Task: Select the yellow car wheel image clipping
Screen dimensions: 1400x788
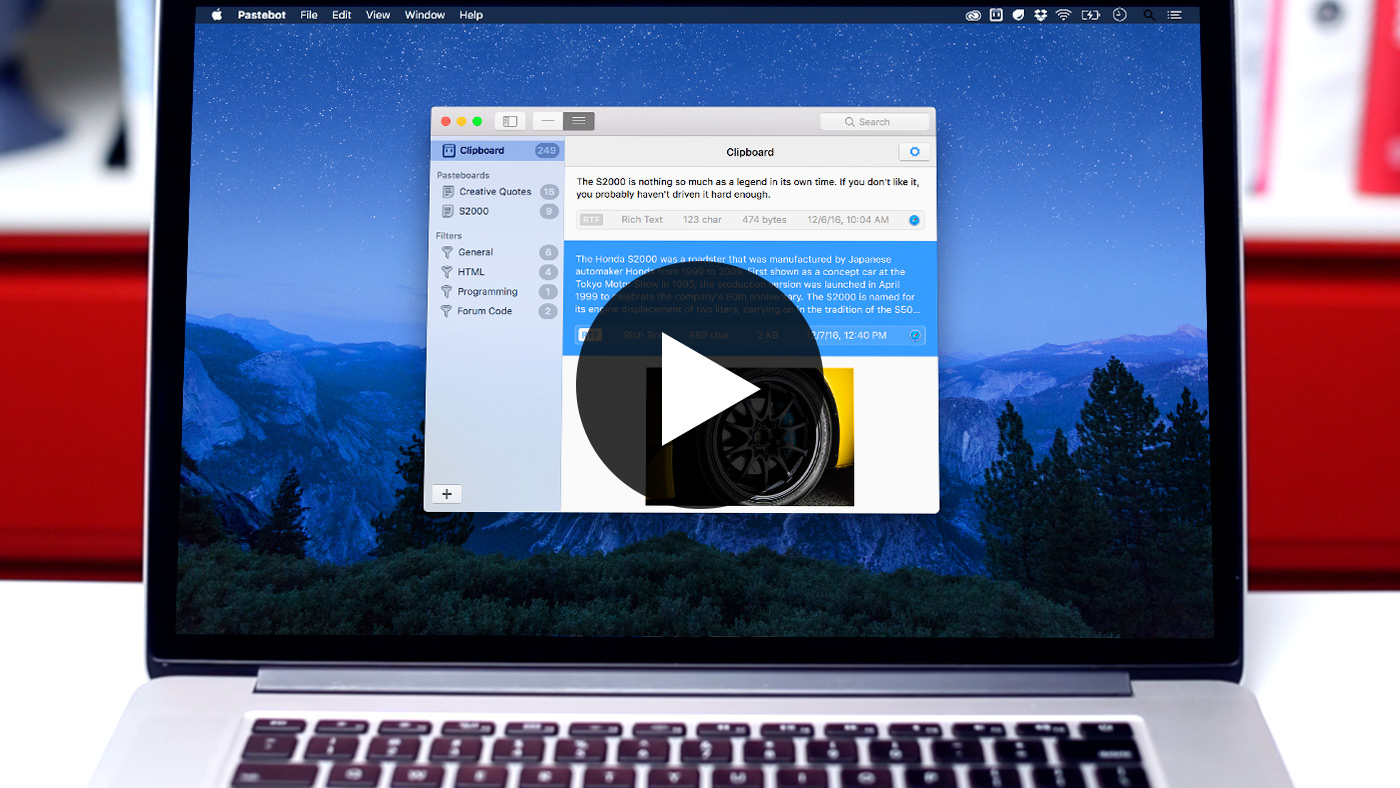Action: pyautogui.click(x=749, y=436)
